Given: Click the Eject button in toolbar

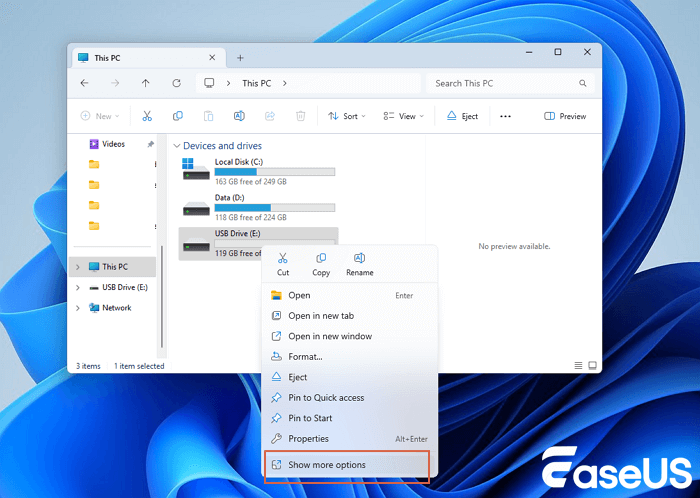Looking at the screenshot, I should 462,116.
